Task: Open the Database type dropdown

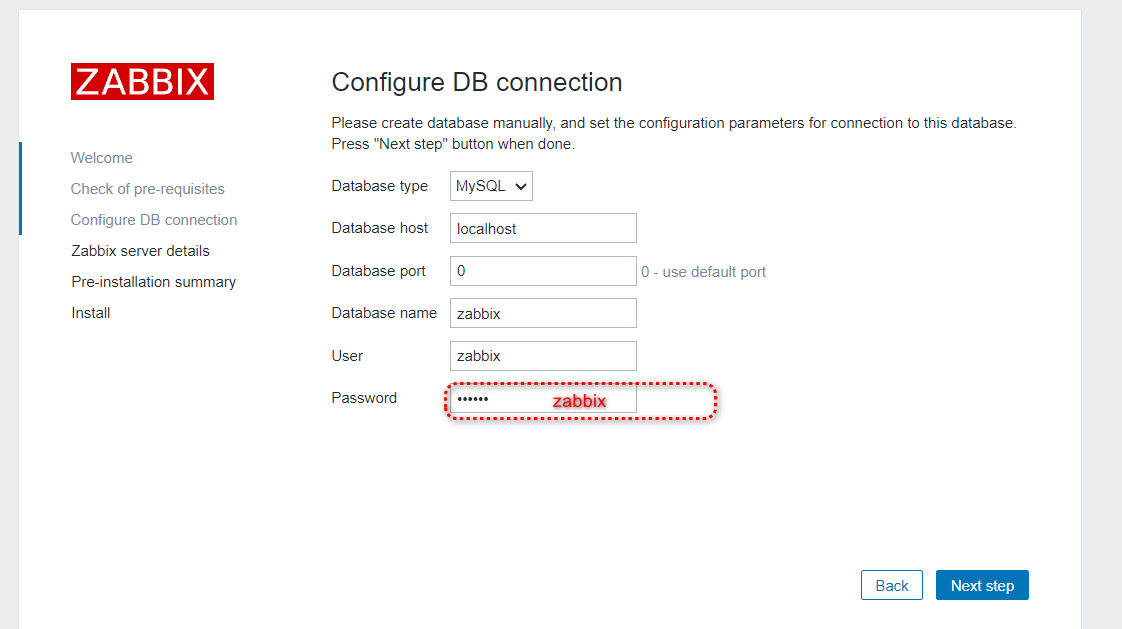Action: click(x=490, y=185)
